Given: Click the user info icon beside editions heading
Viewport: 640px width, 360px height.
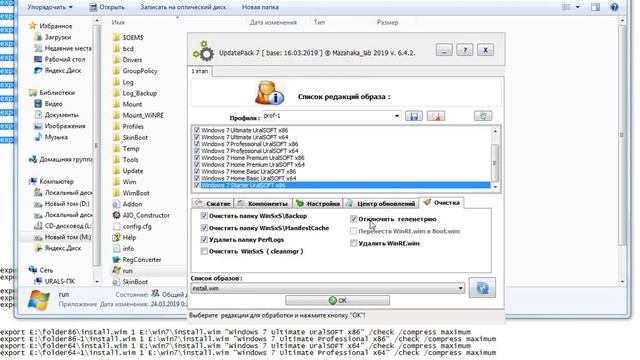Looking at the screenshot, I should pyautogui.click(x=269, y=93).
